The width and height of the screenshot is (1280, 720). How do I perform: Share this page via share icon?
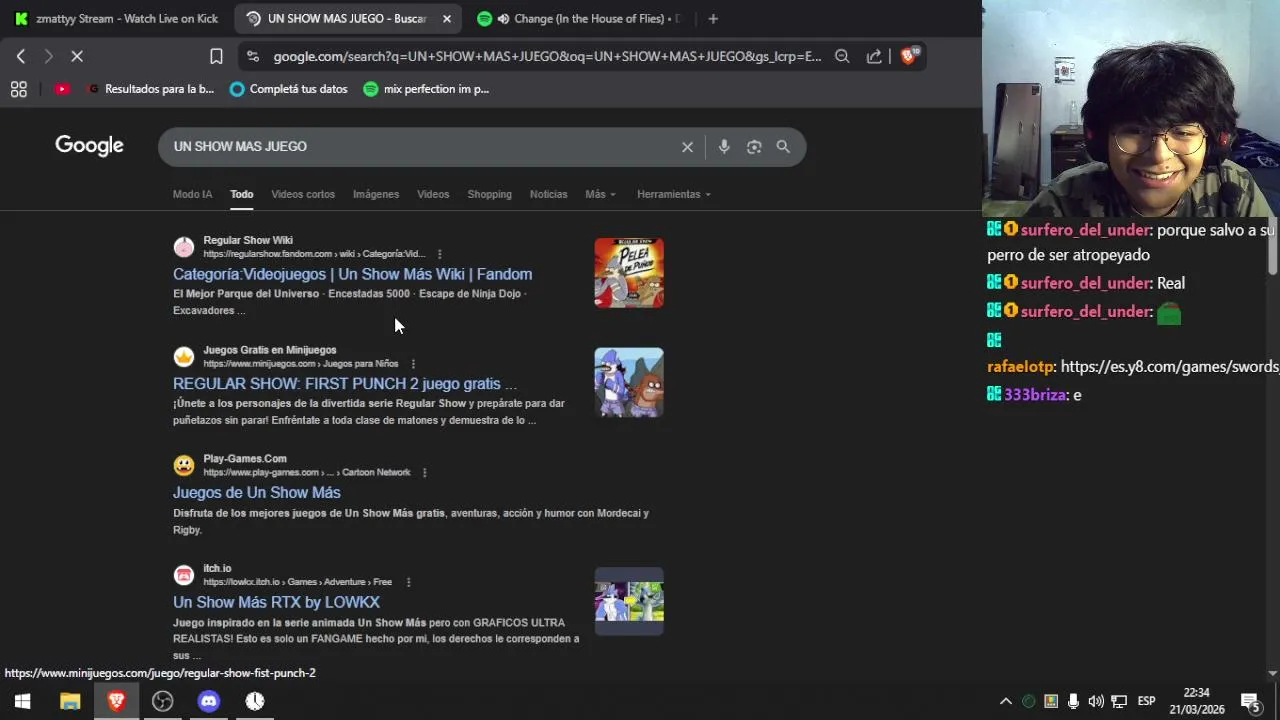[x=874, y=57]
